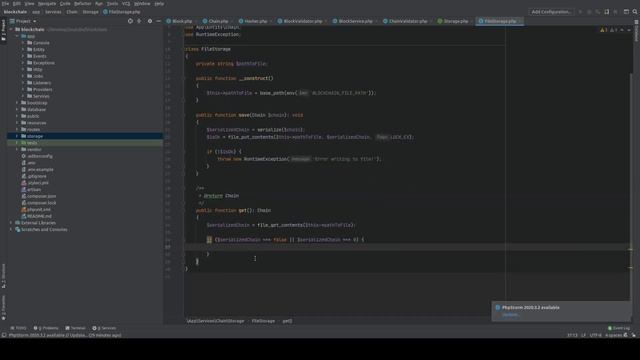Click the phpunit.xml file icon

[24, 209]
